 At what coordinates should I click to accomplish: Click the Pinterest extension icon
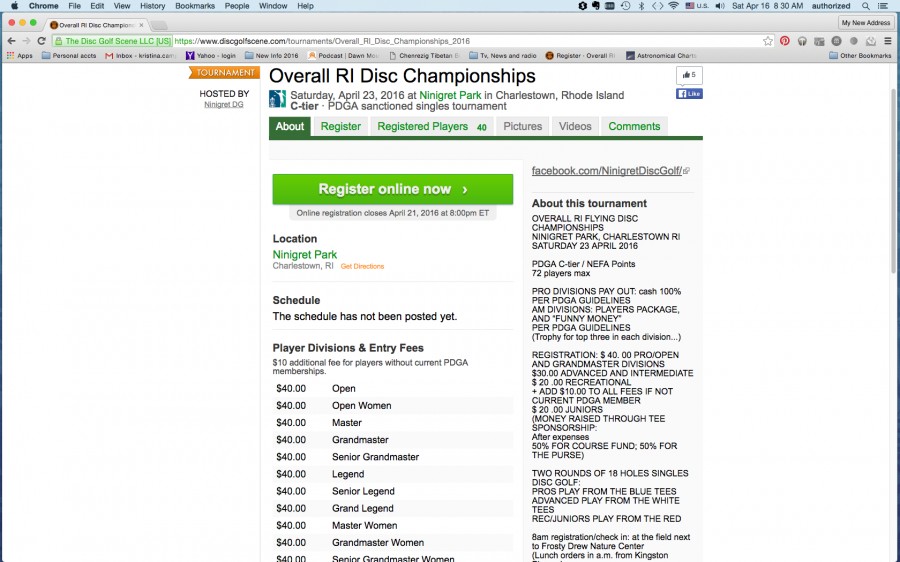[785, 41]
